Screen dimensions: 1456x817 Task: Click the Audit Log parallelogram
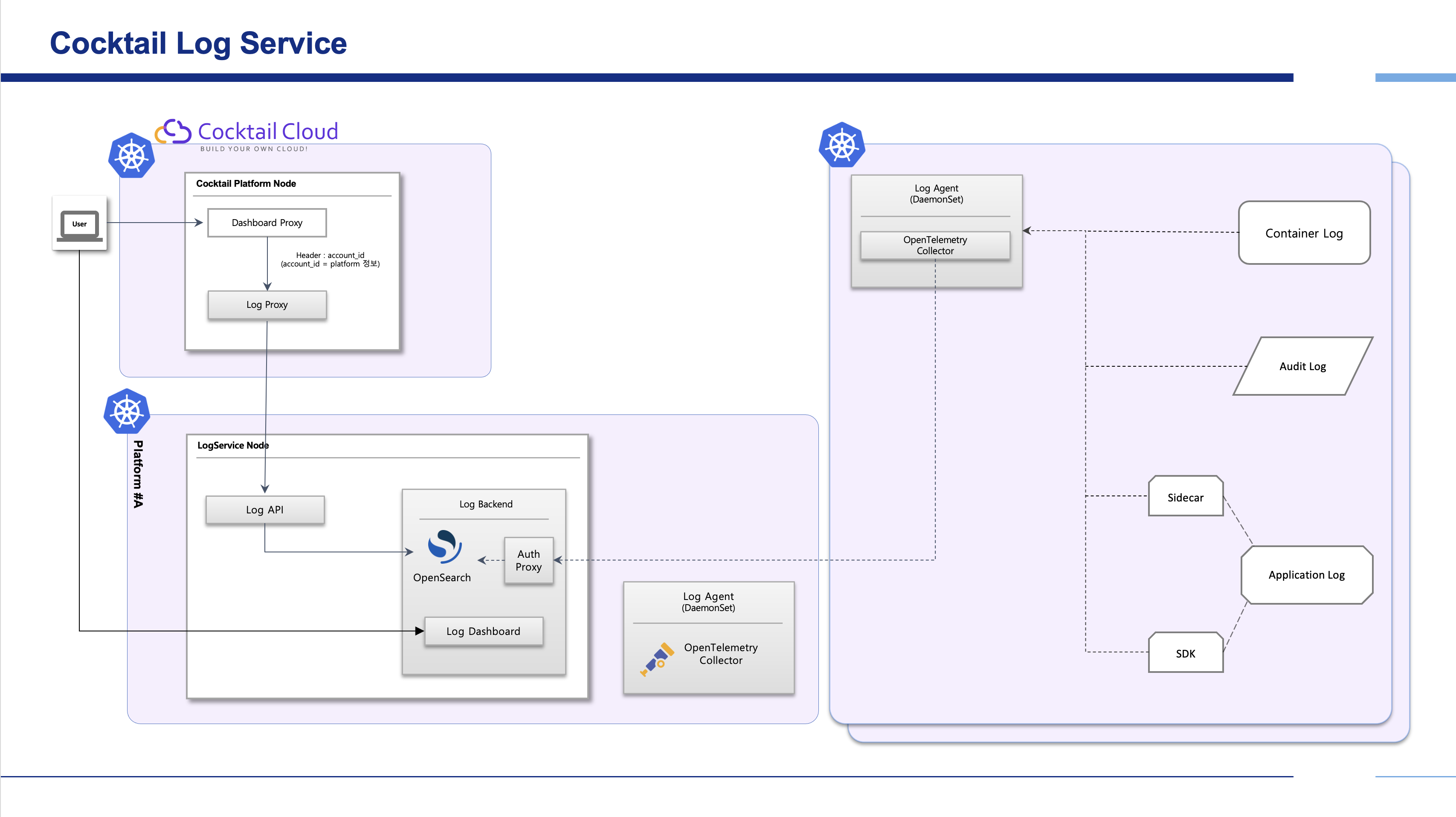tap(1302, 366)
